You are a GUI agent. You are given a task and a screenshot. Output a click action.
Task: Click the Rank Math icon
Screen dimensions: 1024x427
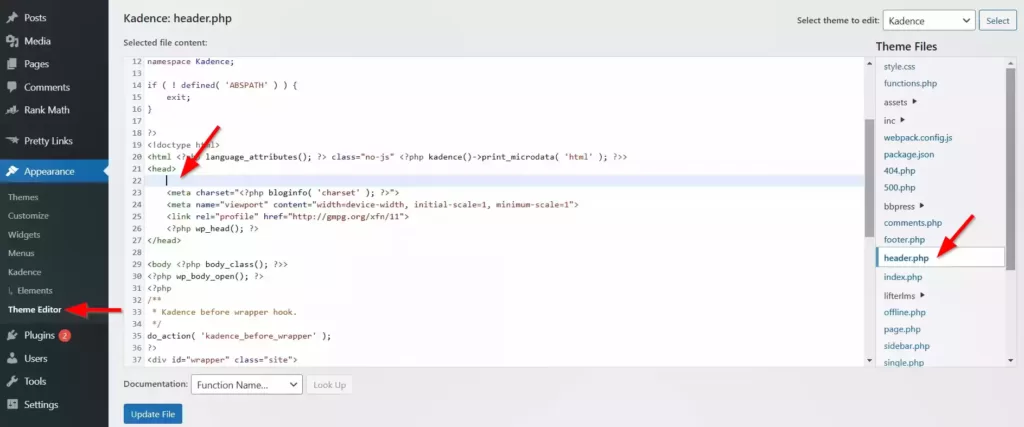click(12, 110)
